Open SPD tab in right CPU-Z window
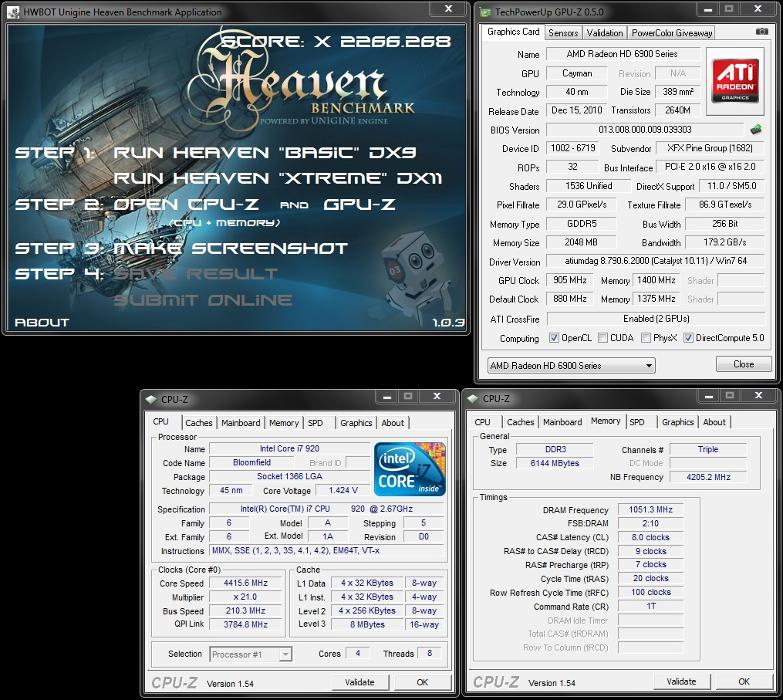This screenshot has width=783, height=700. coord(637,422)
